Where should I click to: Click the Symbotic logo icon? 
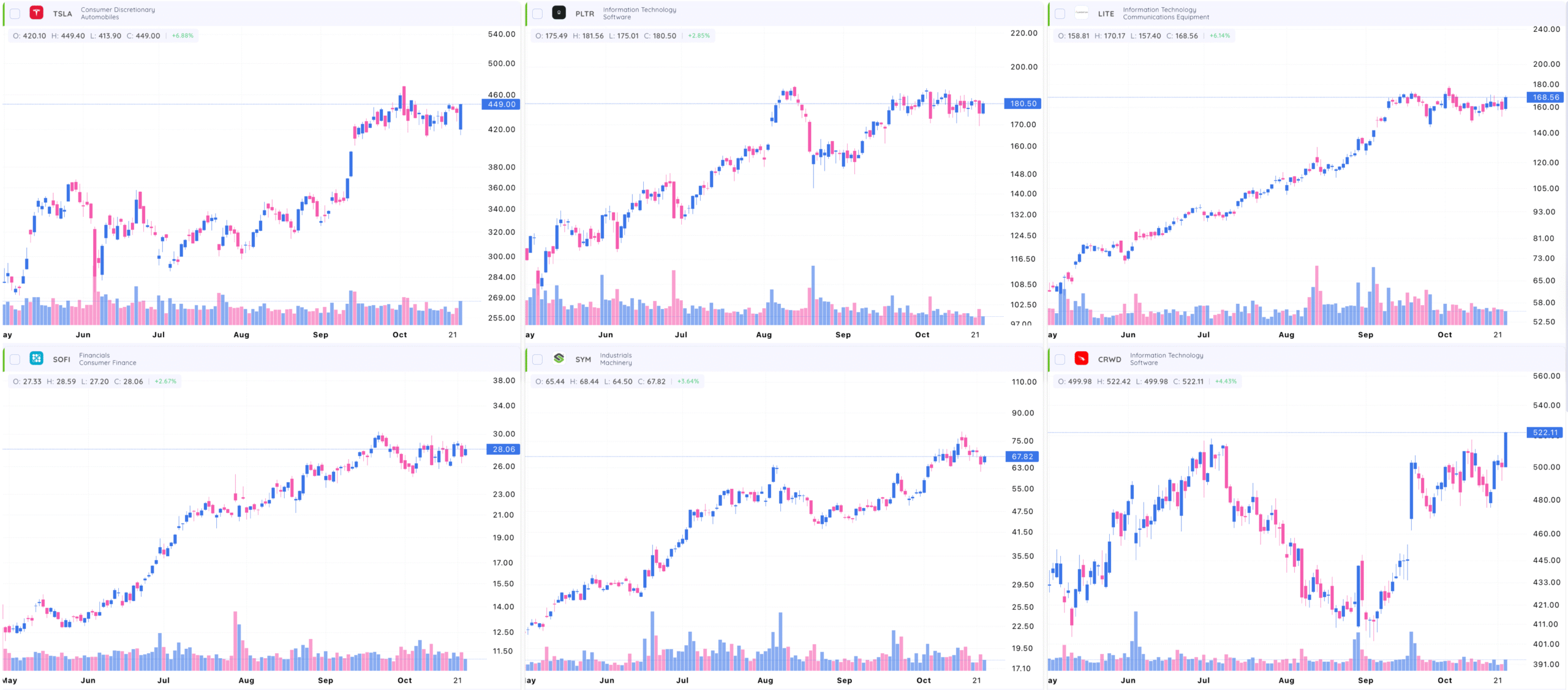(559, 358)
